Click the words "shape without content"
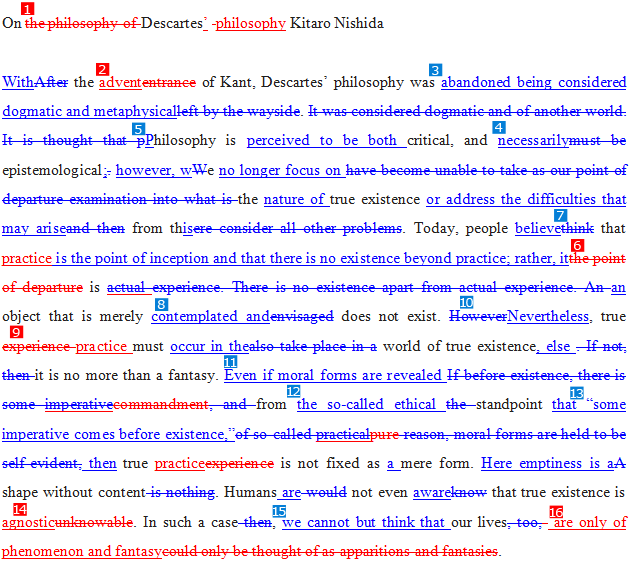This screenshot has width=630, height=567. click(74, 492)
